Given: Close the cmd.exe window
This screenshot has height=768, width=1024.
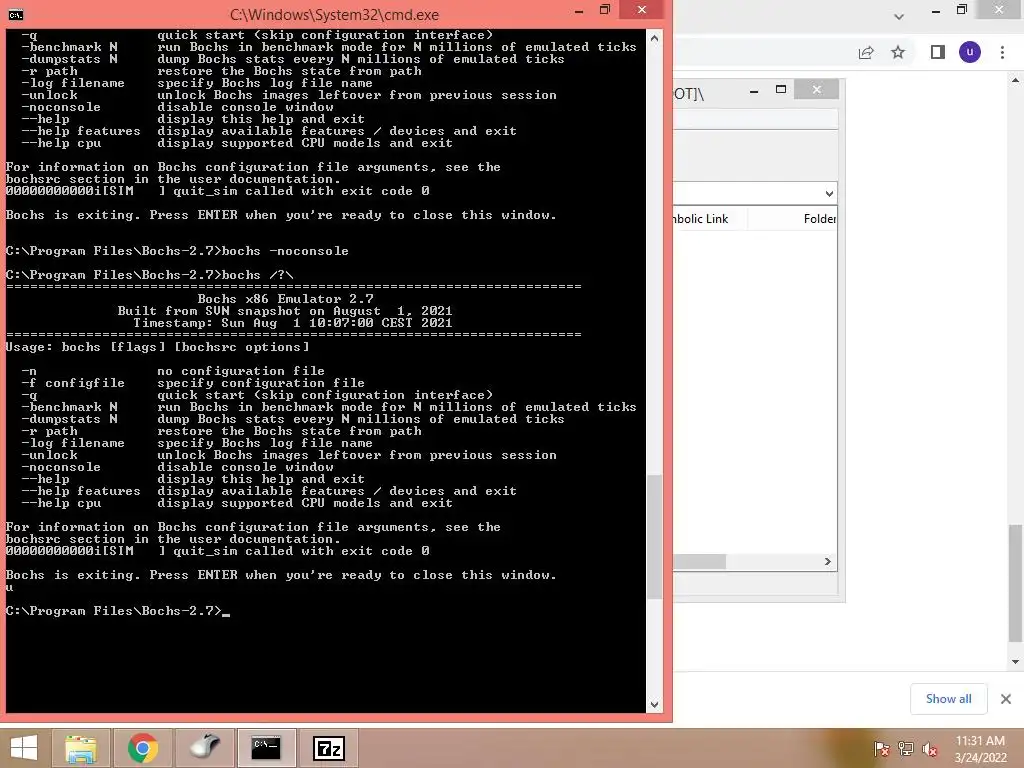Looking at the screenshot, I should point(642,10).
